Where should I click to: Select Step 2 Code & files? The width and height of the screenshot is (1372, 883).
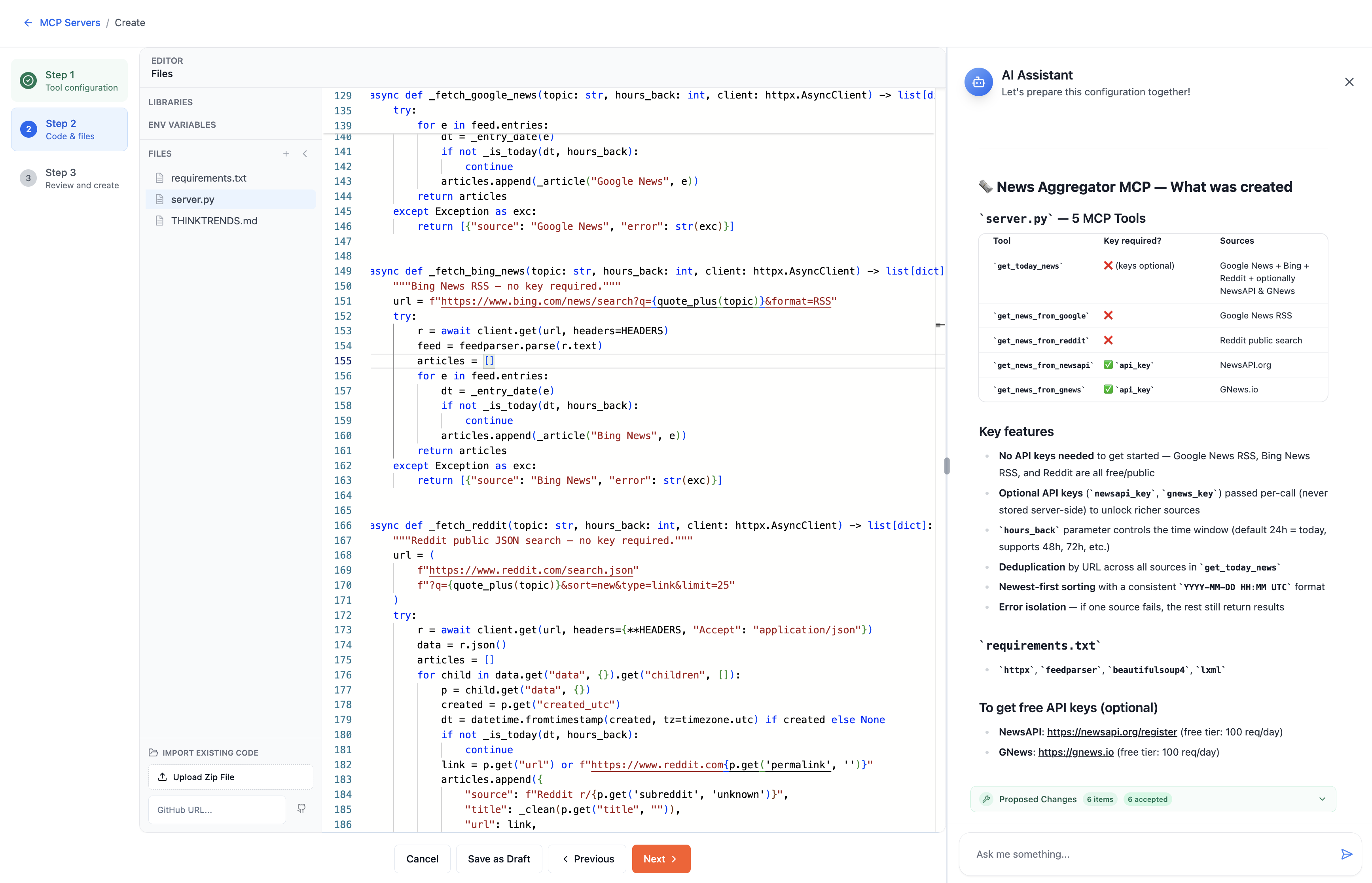click(69, 130)
